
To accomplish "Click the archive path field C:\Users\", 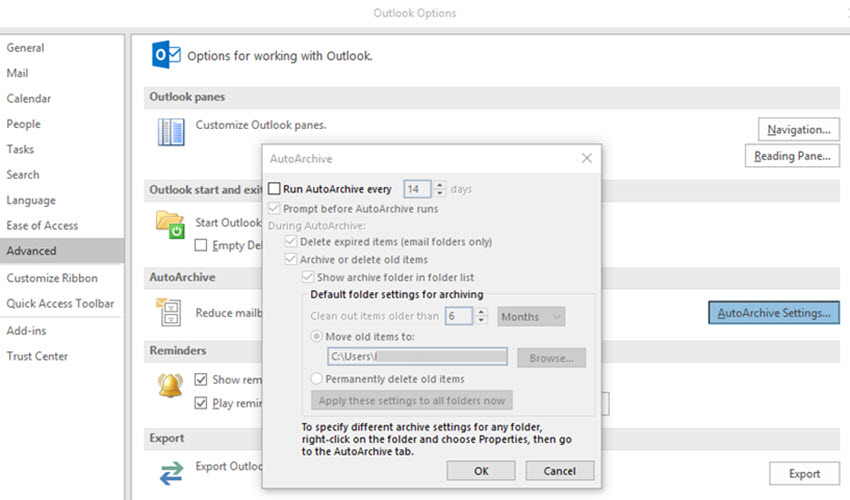I will (x=417, y=356).
